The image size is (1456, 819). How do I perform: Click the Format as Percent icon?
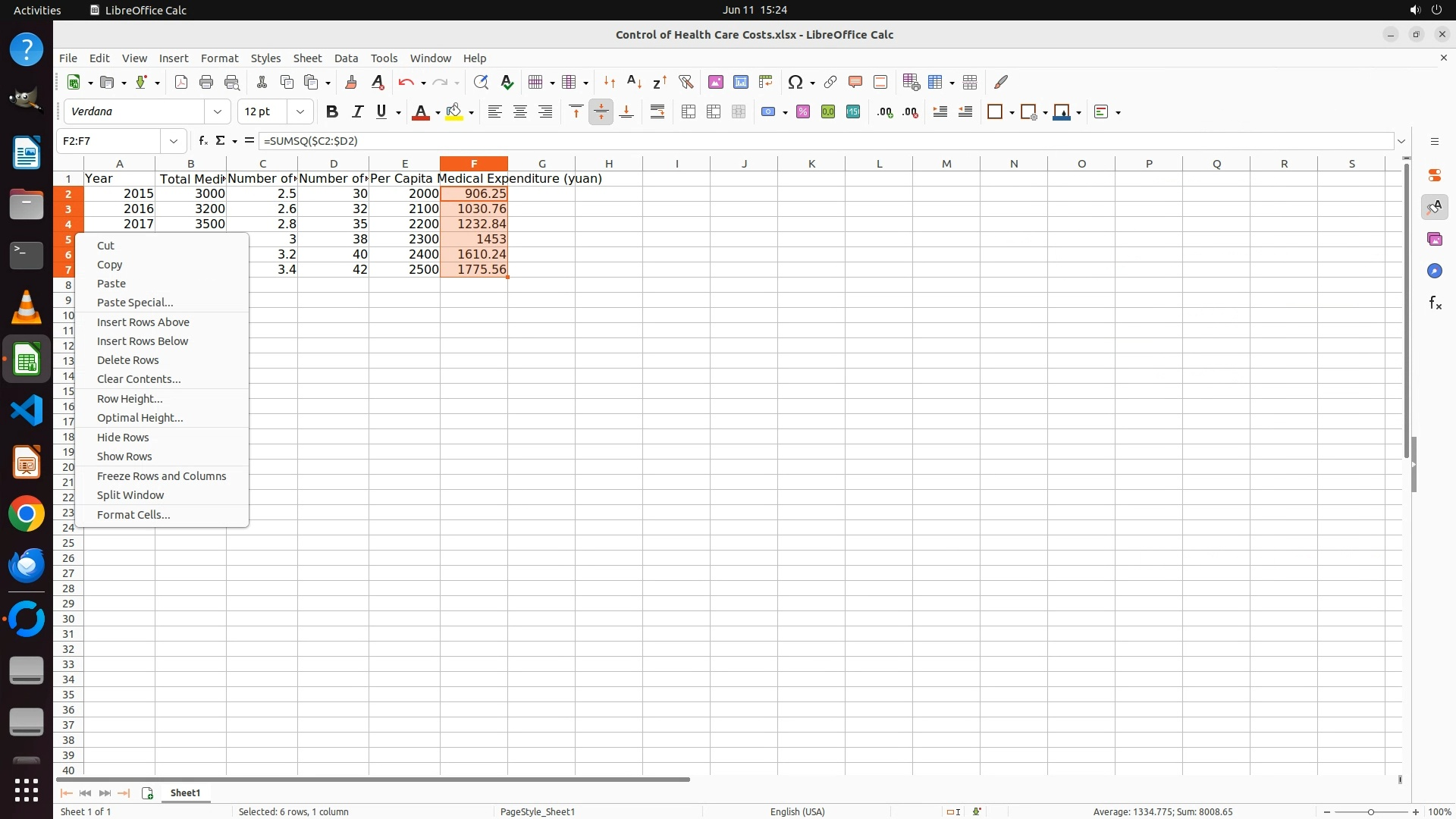click(x=803, y=111)
